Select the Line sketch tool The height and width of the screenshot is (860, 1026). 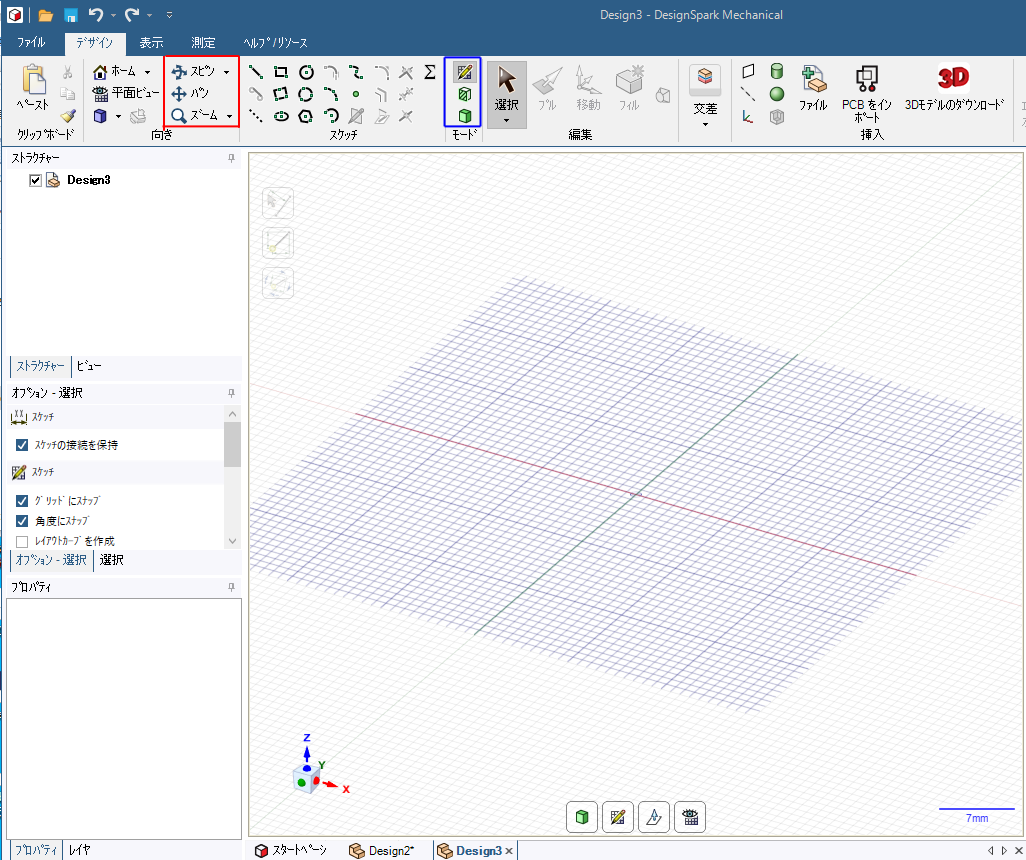point(256,72)
